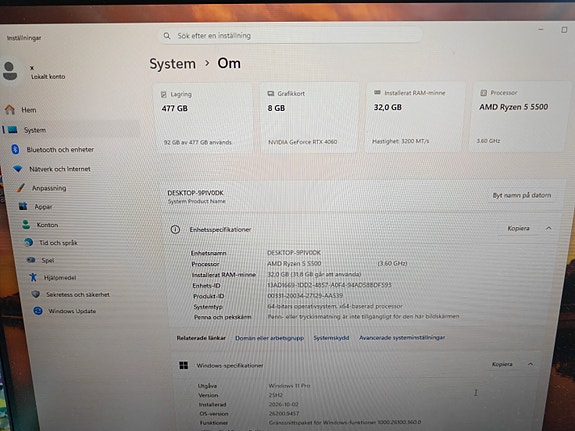Collapse the Enhetsspecifikationer section chevron
Screen dimensions: 575x431
coord(549,228)
